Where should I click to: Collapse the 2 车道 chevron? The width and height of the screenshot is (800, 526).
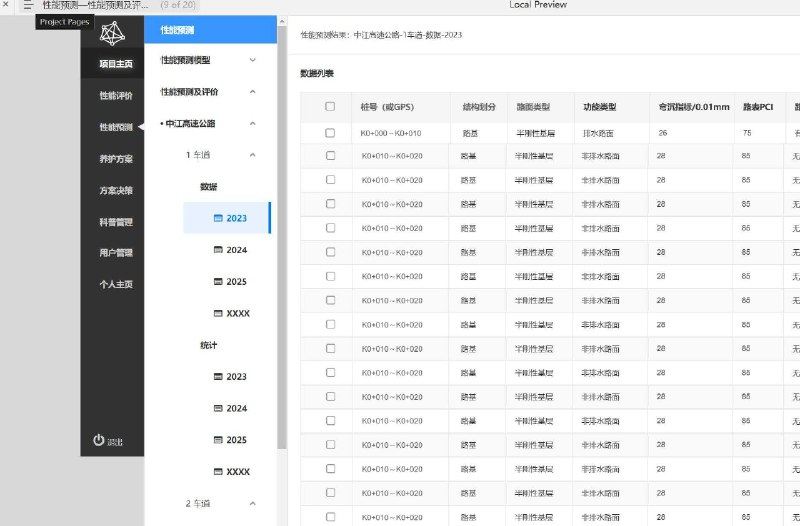(253, 504)
